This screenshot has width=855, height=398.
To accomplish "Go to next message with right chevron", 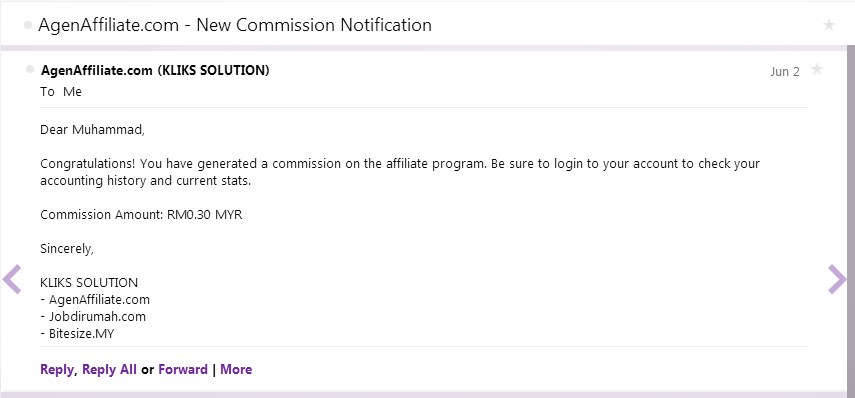I will coord(837,279).
